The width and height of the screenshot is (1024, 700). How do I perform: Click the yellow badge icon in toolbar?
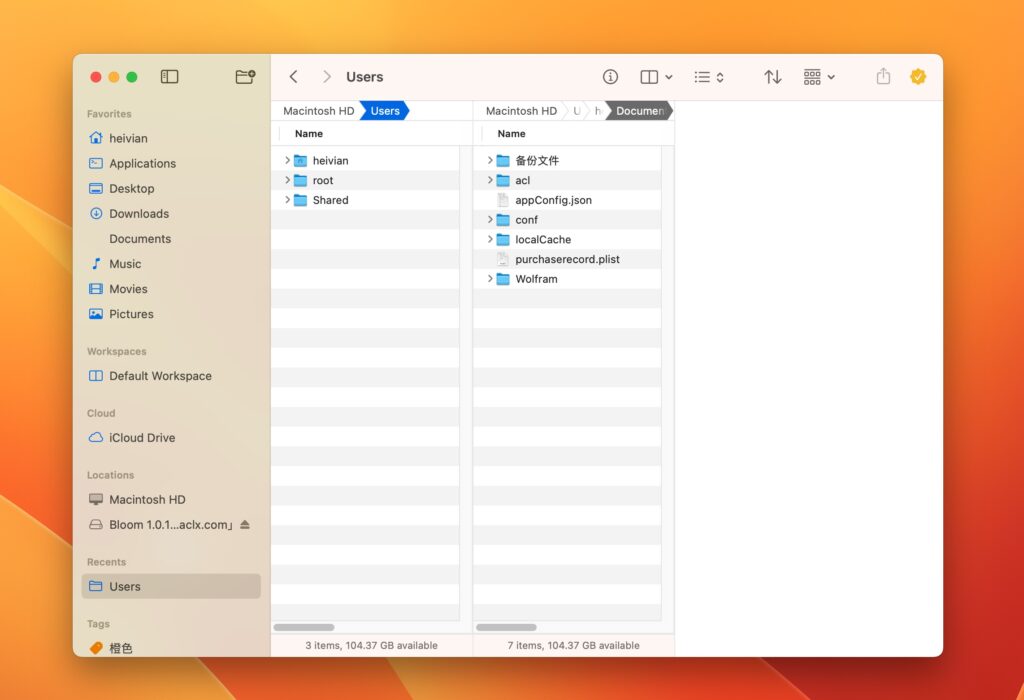click(x=918, y=76)
